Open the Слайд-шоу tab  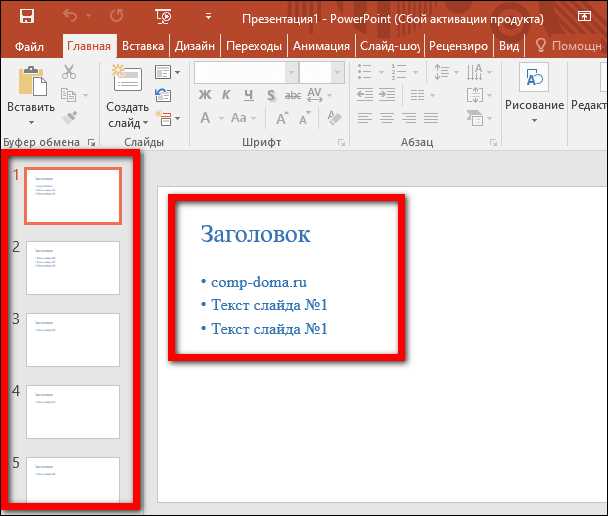point(390,46)
